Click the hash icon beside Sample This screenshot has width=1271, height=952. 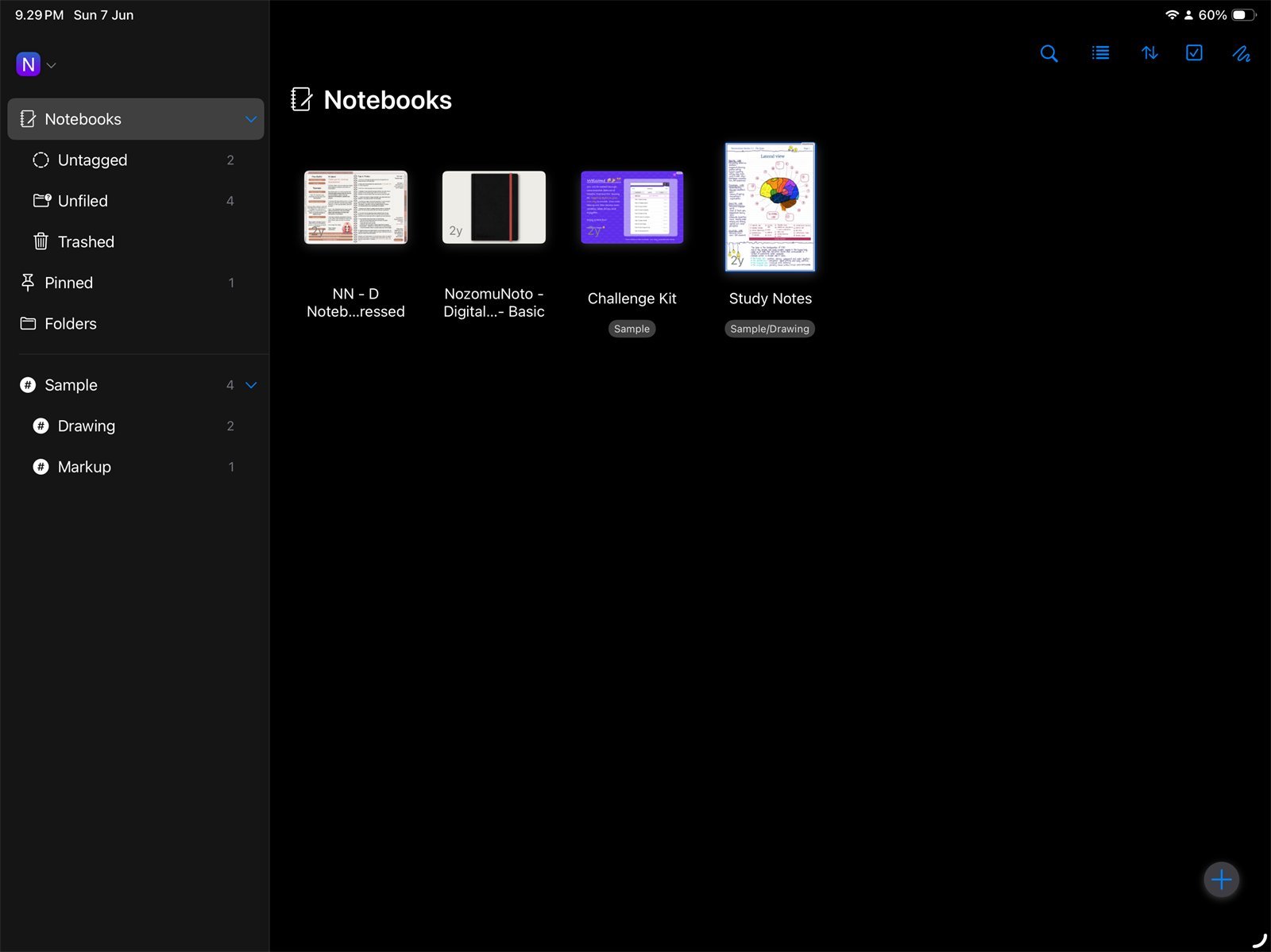(x=28, y=385)
